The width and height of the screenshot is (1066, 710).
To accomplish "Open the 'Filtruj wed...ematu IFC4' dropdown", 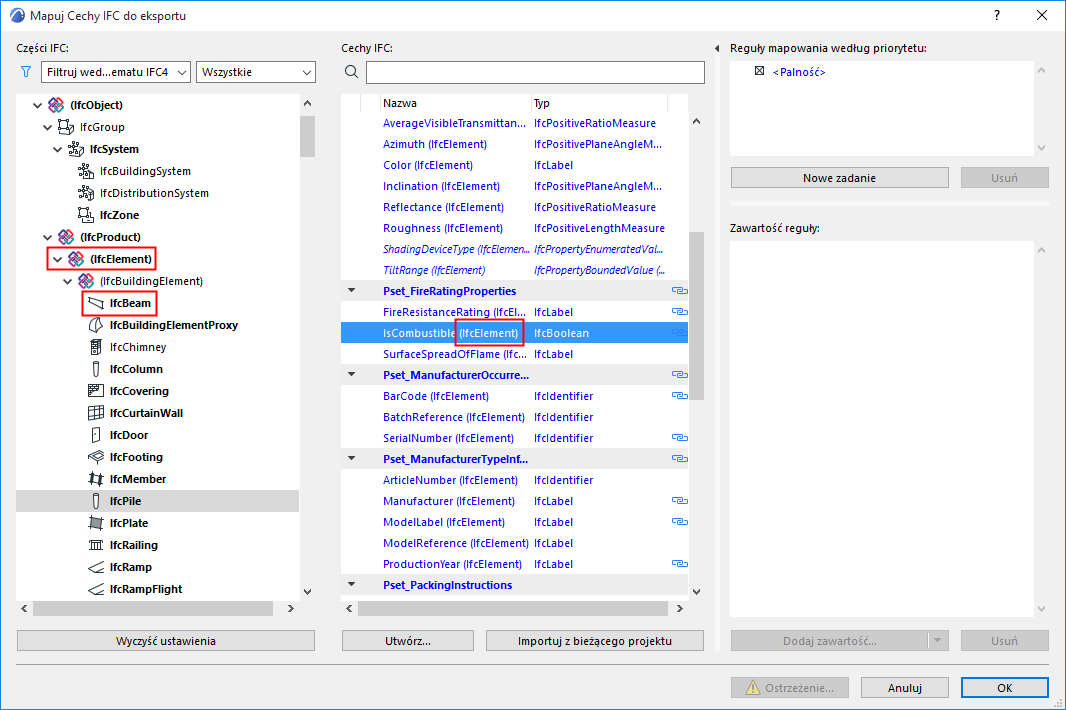I will [116, 72].
